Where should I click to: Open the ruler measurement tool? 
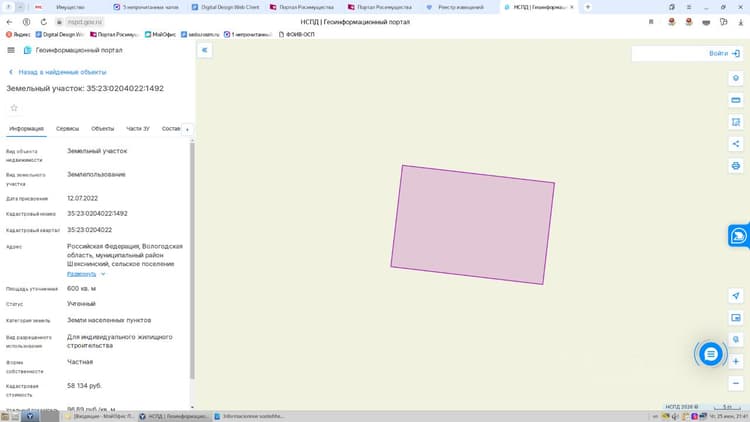pos(736,100)
